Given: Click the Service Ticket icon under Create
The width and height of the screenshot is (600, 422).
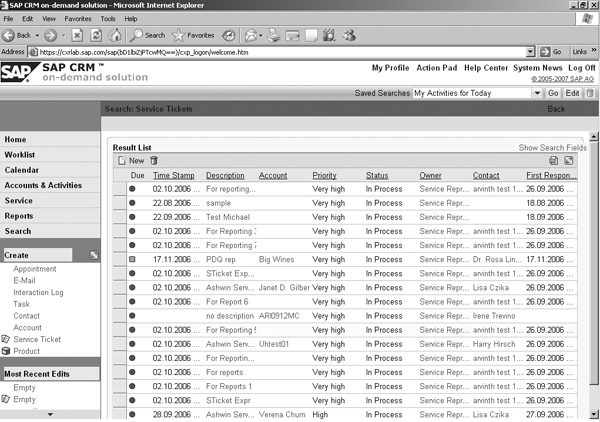Looking at the screenshot, I should tap(6, 340).
